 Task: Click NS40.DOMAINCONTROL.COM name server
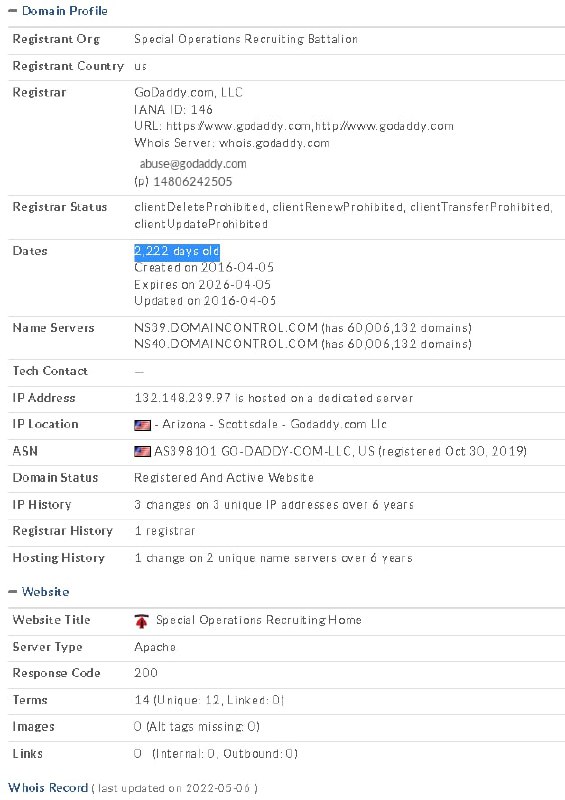coord(226,344)
